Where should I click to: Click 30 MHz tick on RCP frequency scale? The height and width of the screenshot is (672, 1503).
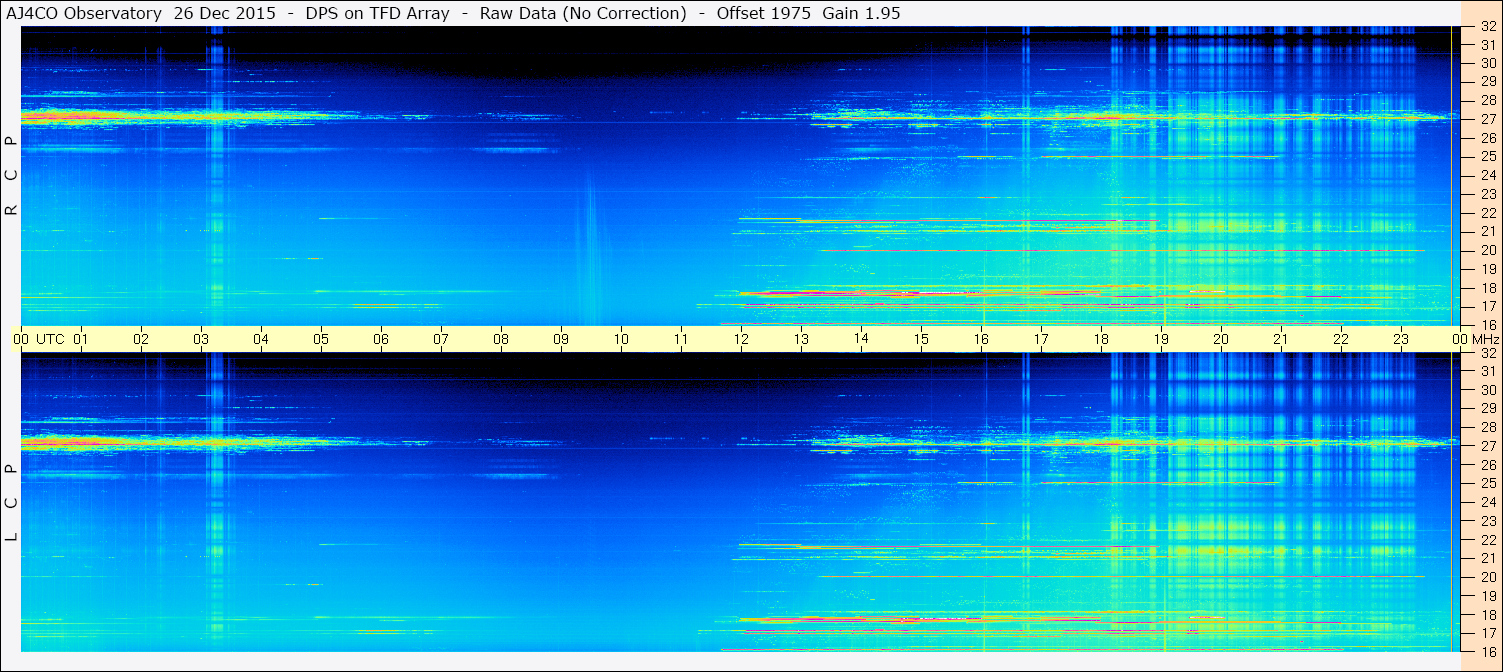[1487, 63]
